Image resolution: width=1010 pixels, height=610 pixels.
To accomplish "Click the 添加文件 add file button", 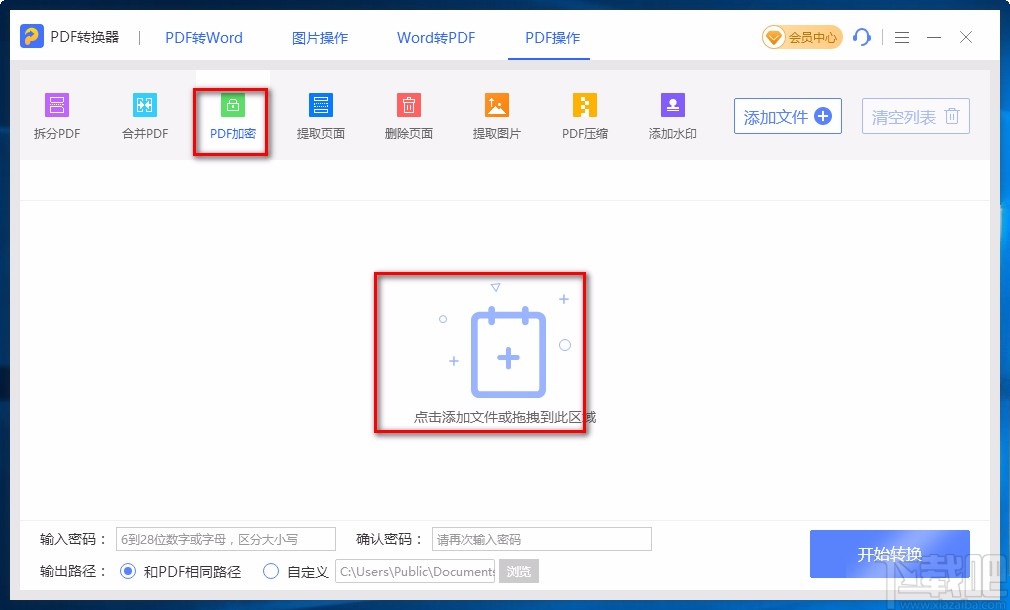I will tap(787, 116).
